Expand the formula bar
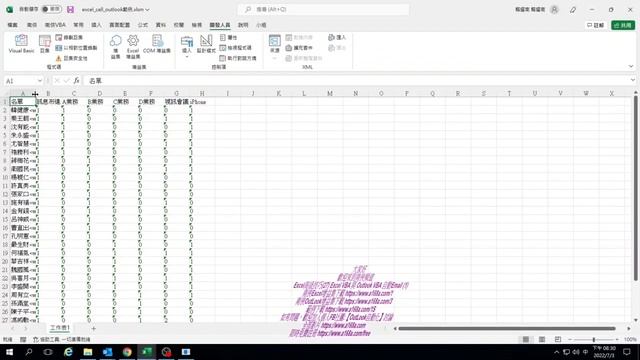The width and height of the screenshot is (640, 360). coord(632,80)
